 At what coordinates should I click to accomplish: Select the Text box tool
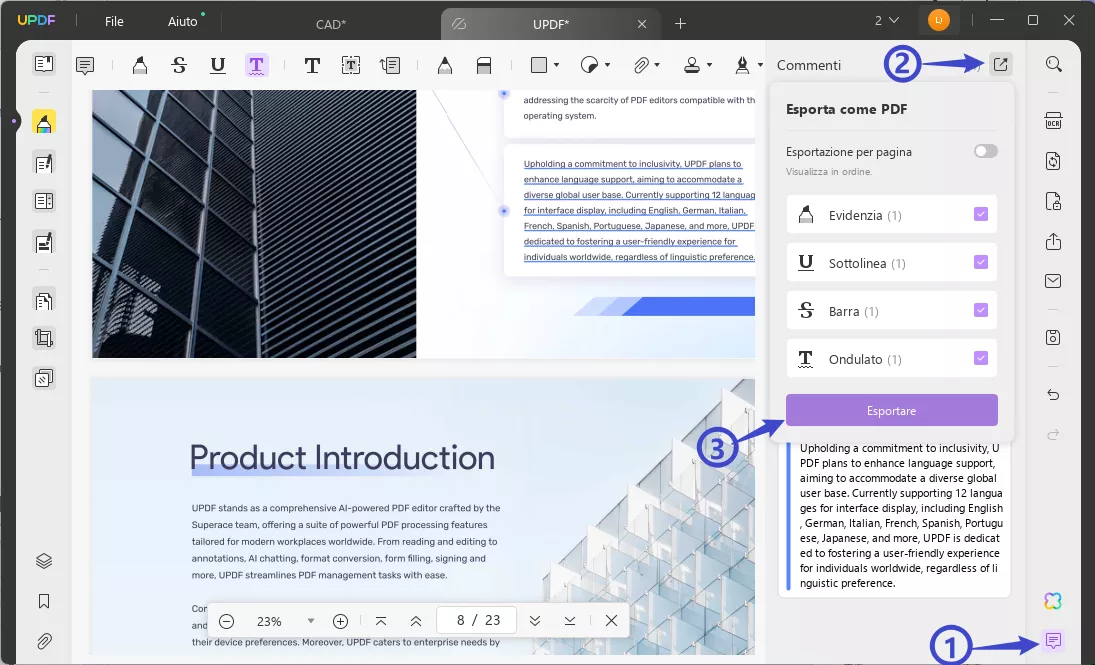click(351, 66)
